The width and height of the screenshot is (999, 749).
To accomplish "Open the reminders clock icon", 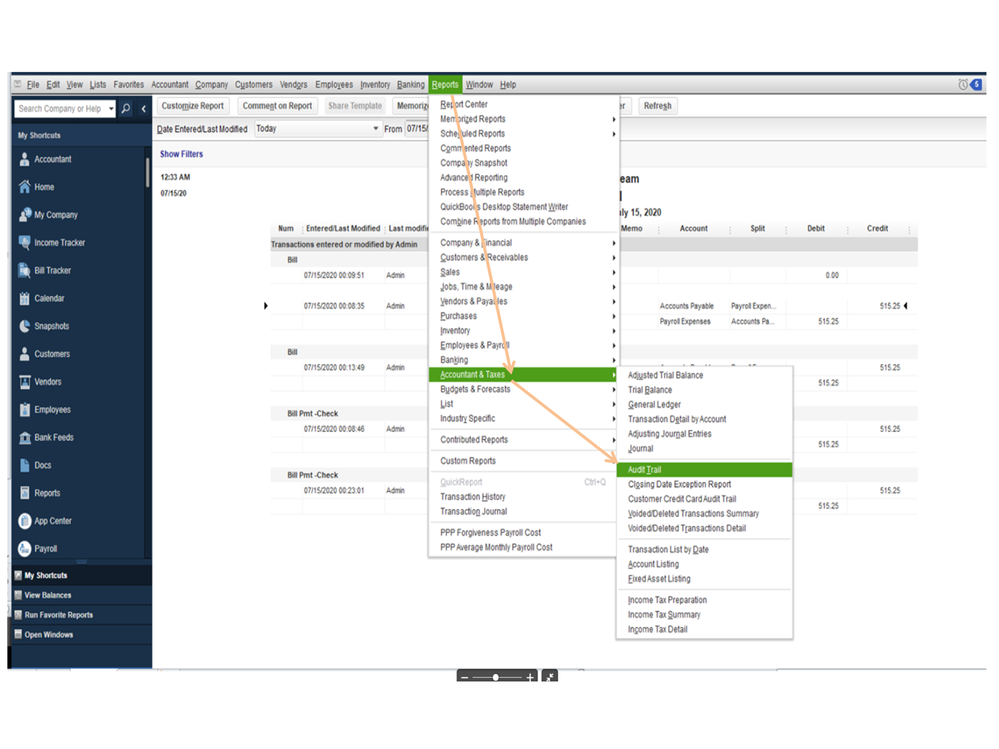I will point(963,85).
